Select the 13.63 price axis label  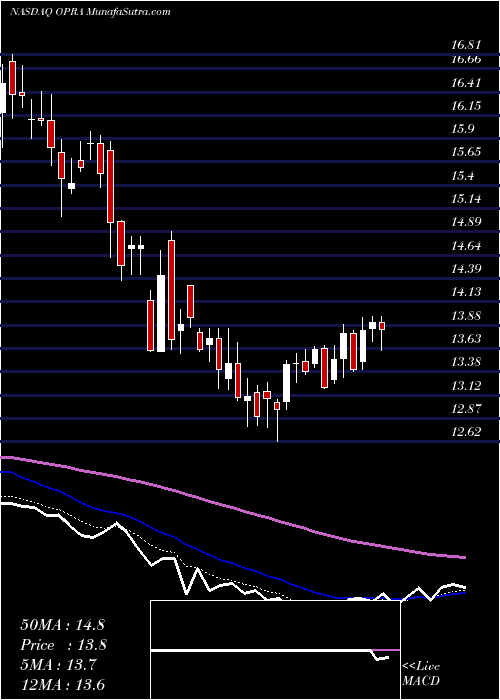point(466,338)
